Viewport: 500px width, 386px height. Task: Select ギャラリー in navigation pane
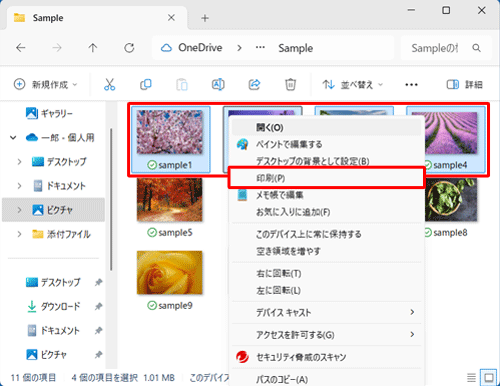click(56, 113)
